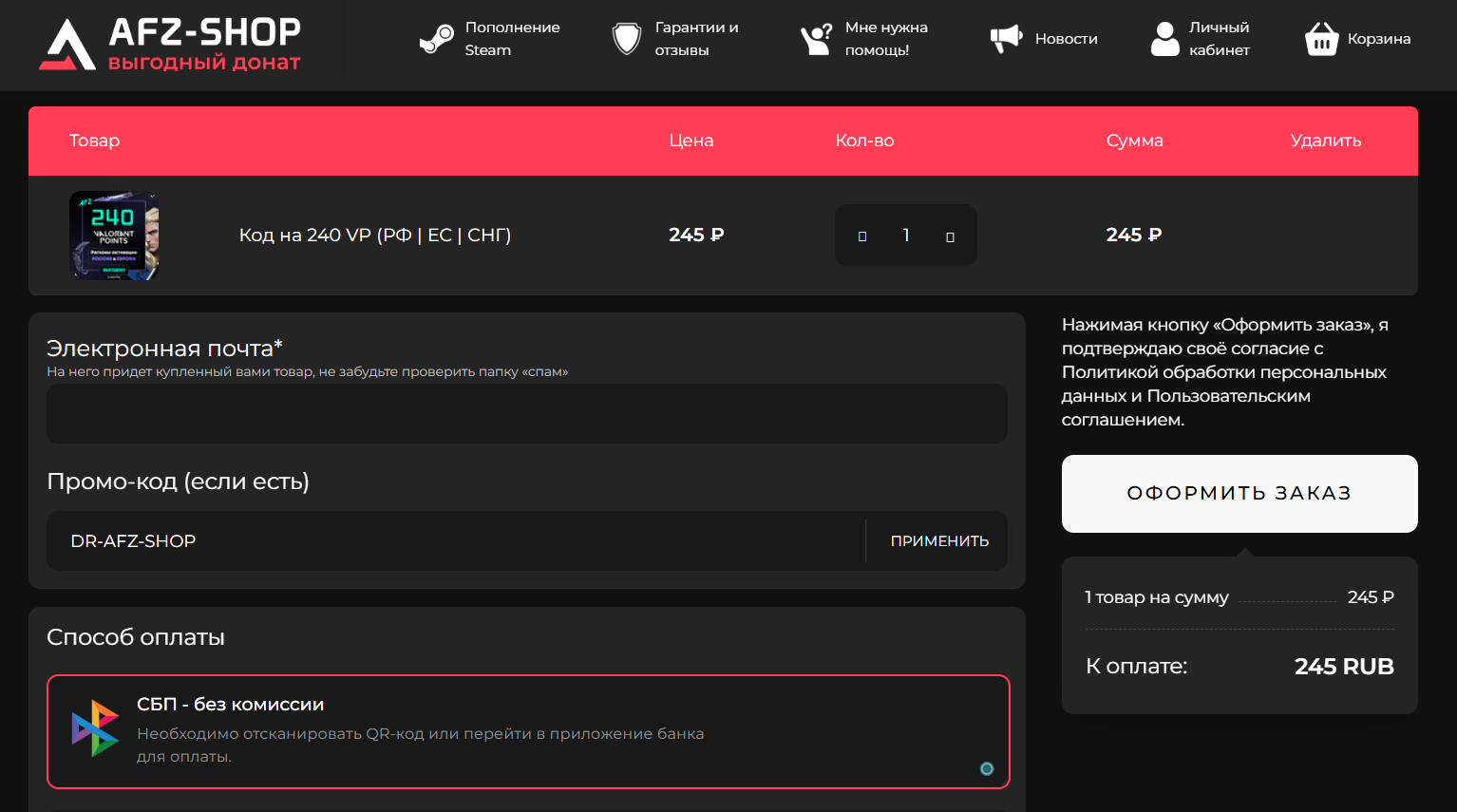Click the shield guarantees icon

[627, 39]
